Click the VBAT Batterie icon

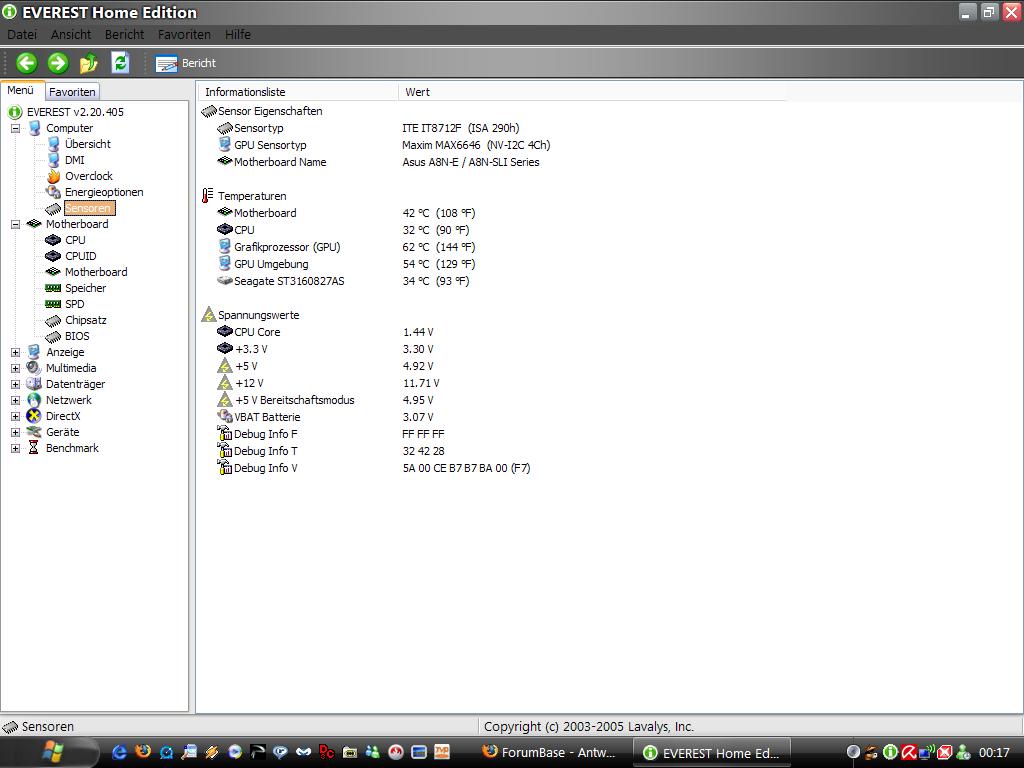pyautogui.click(x=225, y=417)
